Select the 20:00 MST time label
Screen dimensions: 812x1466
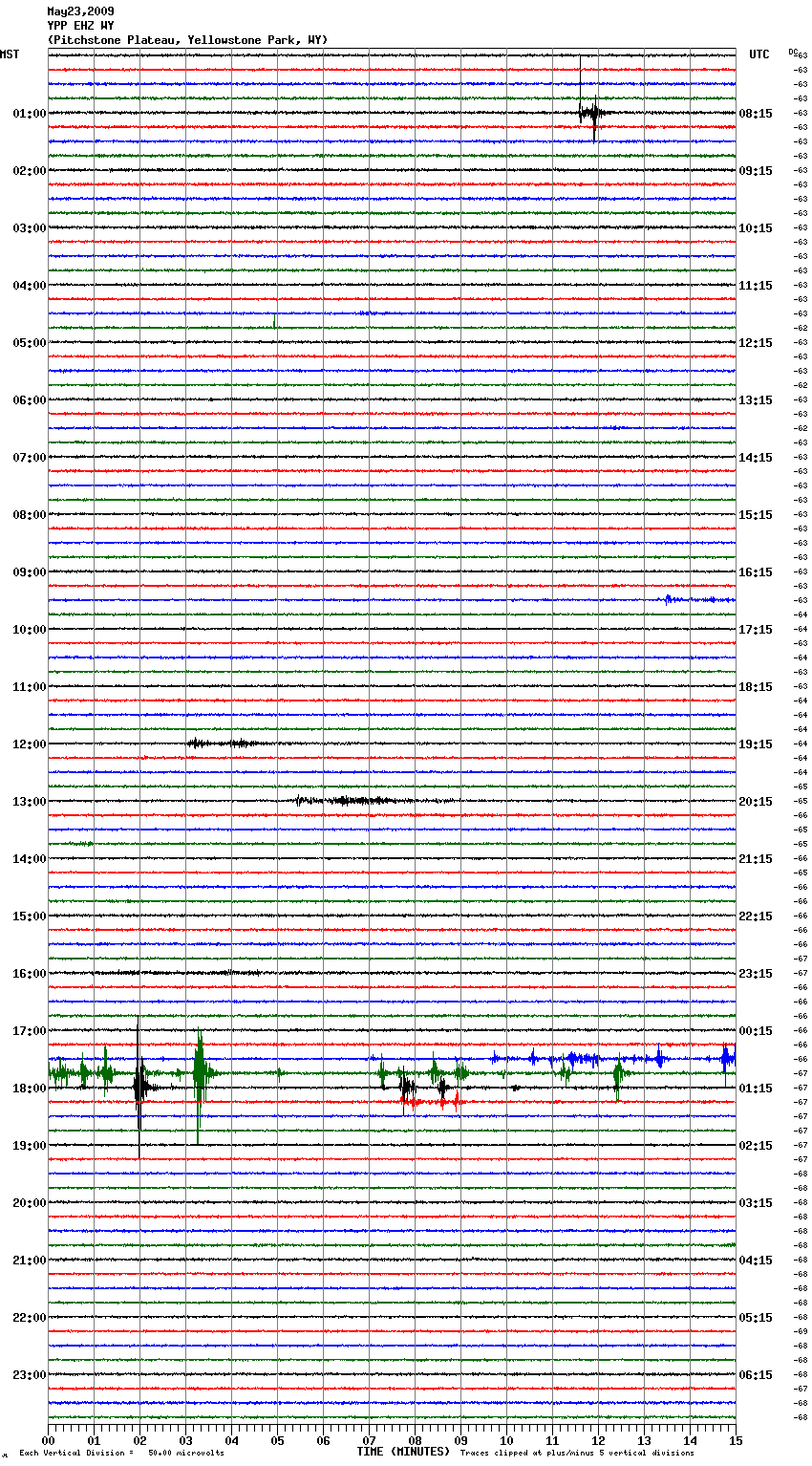point(30,1203)
